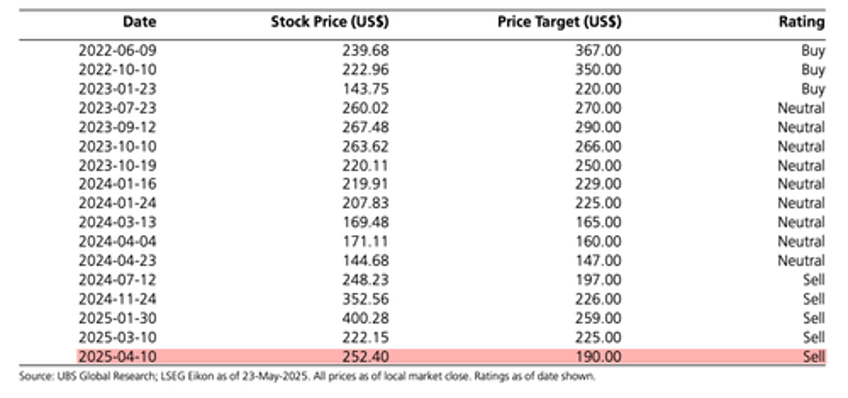Click the stock price 144.68 value
The image size is (848, 398).
(365, 261)
